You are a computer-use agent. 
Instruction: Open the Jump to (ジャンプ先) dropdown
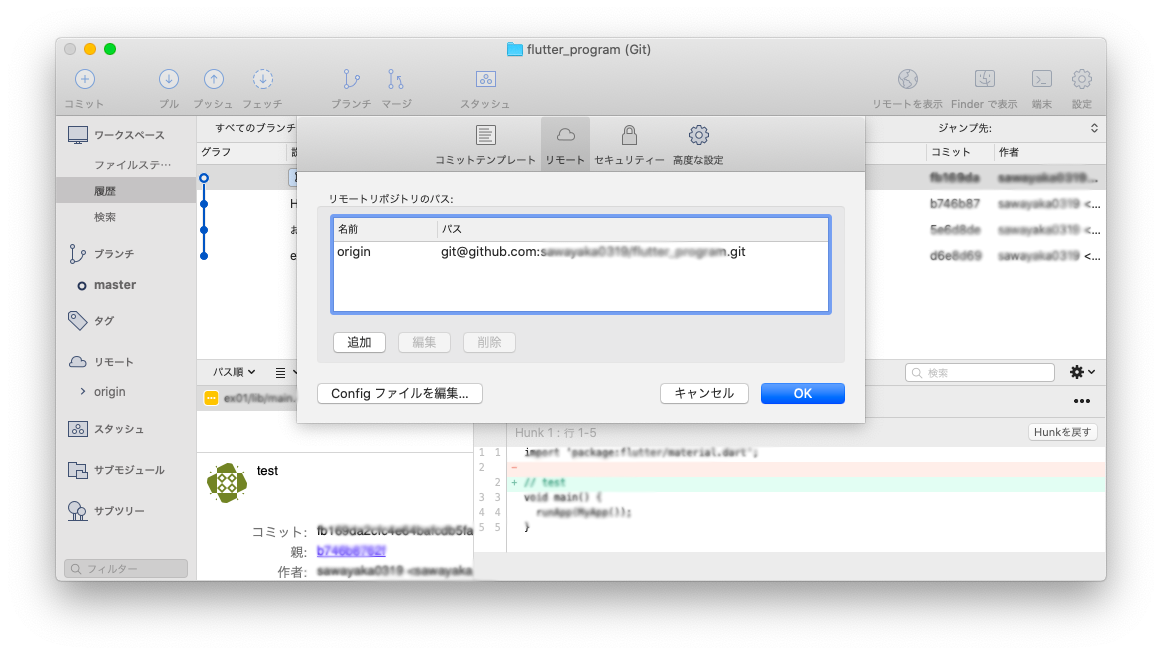1017,128
